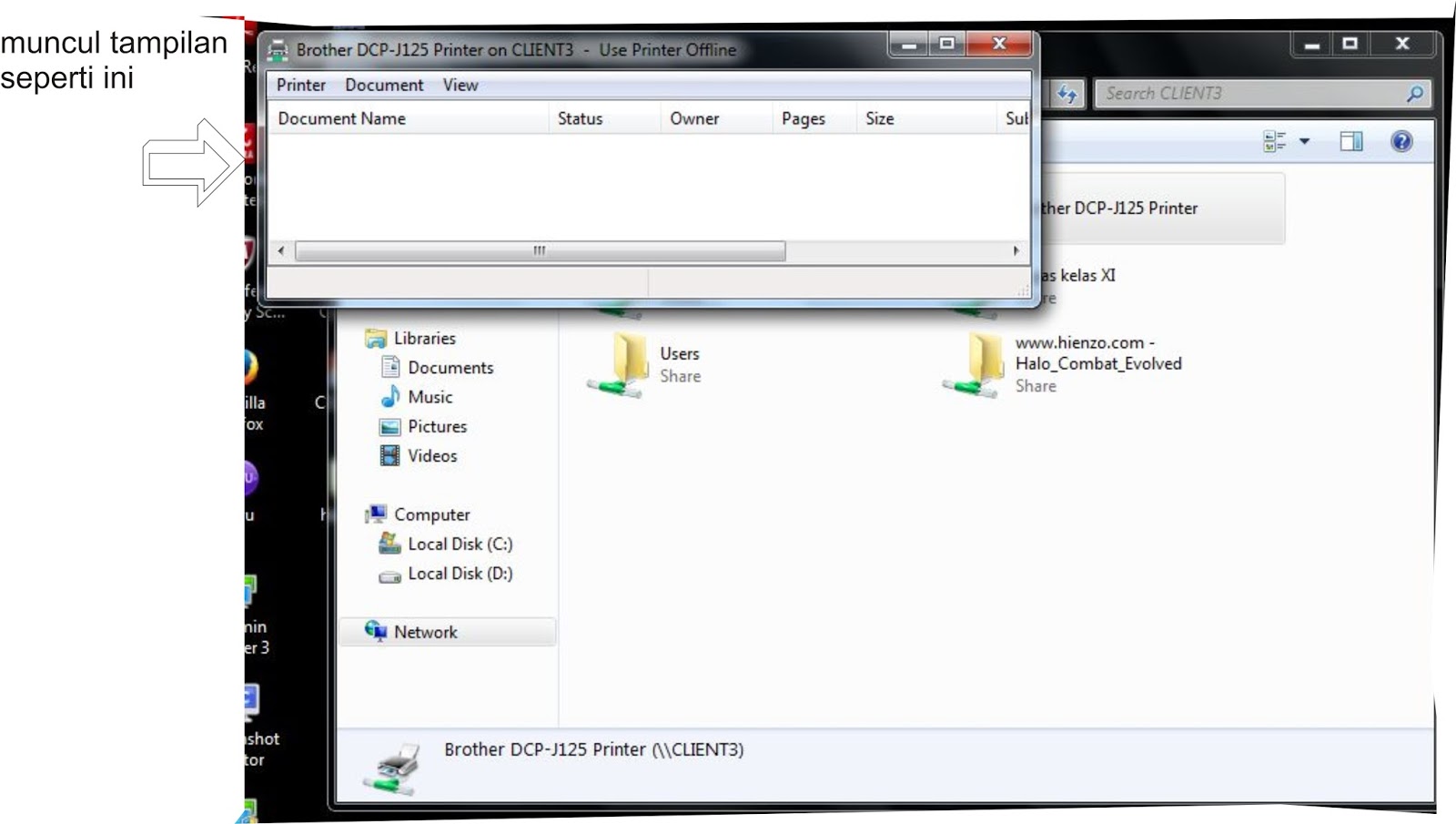Minimize the Brother DCP-J125 print queue window
The image size is (1456, 824).
point(908,44)
